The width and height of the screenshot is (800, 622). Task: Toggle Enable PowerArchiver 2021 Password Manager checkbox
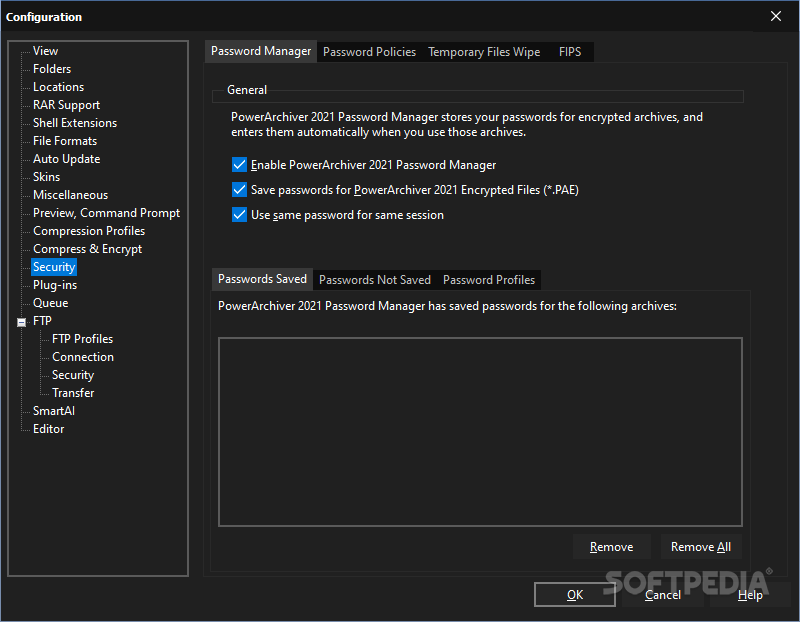[x=239, y=165]
